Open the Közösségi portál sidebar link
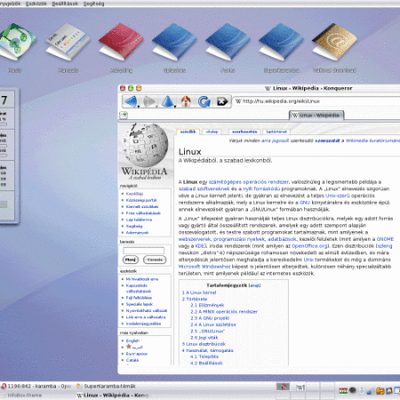Viewport: 400px width, 400px height. [x=141, y=200]
